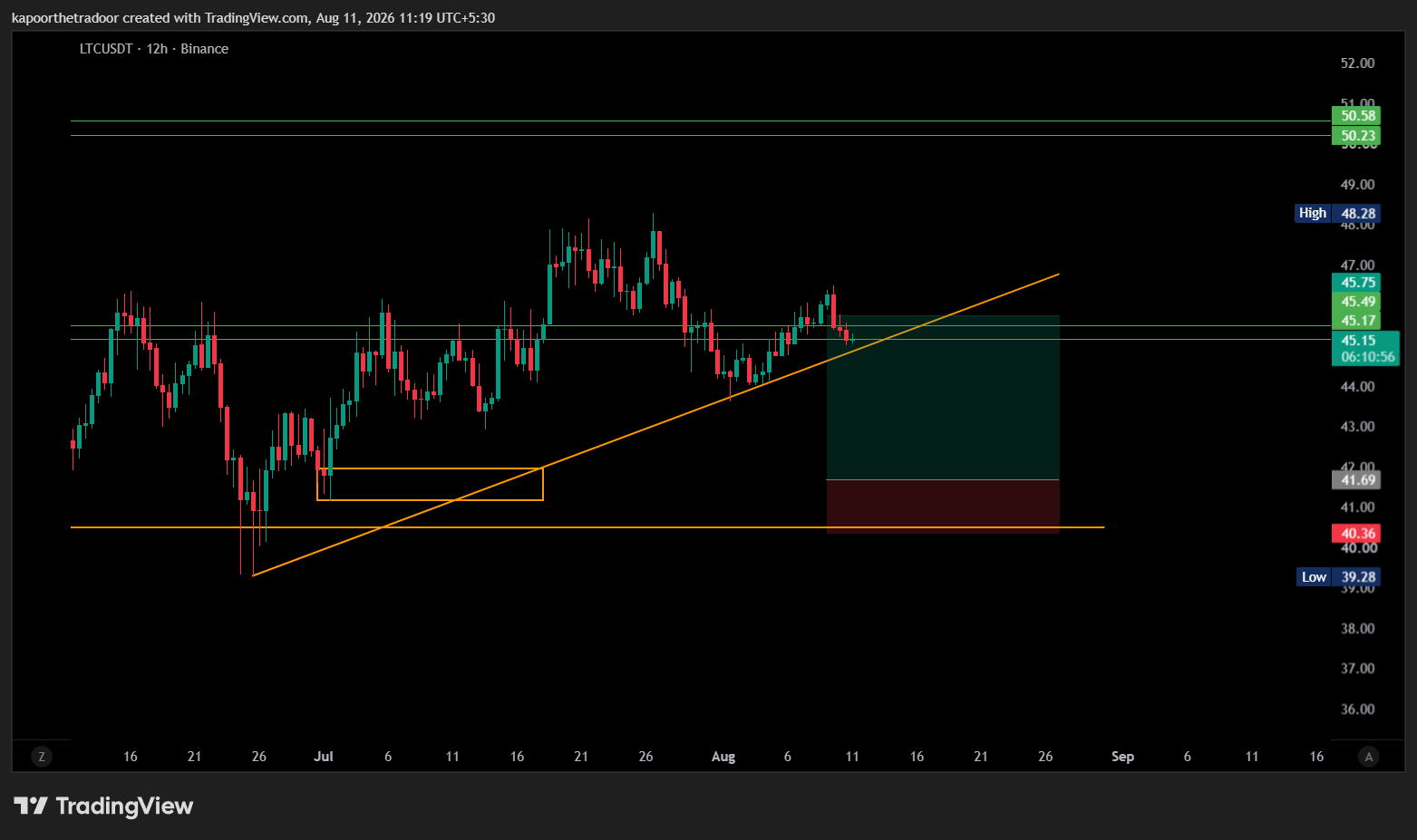Click the 44.00 price axis tick
The height and width of the screenshot is (840, 1417).
[x=1357, y=387]
